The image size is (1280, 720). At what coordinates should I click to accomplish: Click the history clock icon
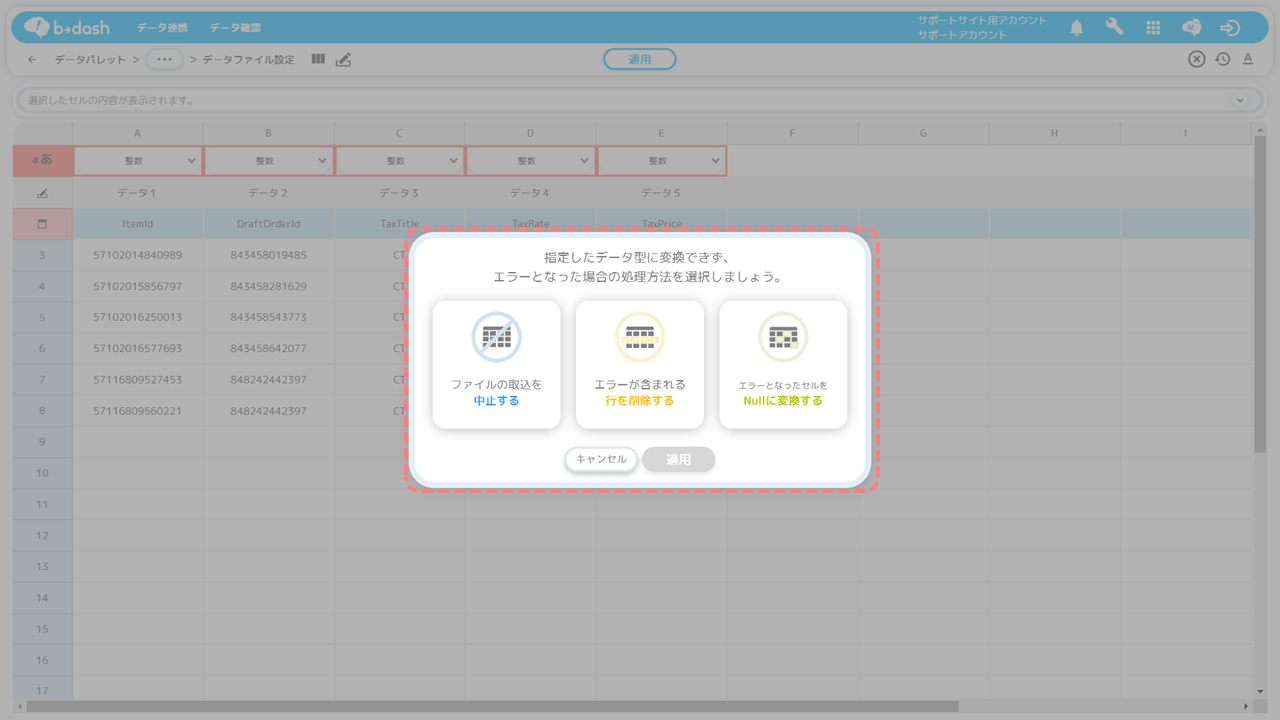[1223, 59]
